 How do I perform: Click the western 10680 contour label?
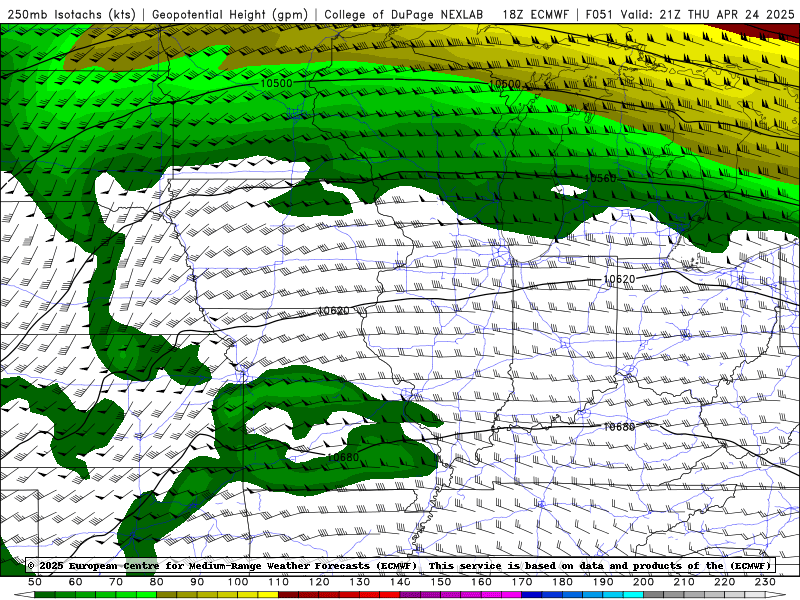click(343, 457)
